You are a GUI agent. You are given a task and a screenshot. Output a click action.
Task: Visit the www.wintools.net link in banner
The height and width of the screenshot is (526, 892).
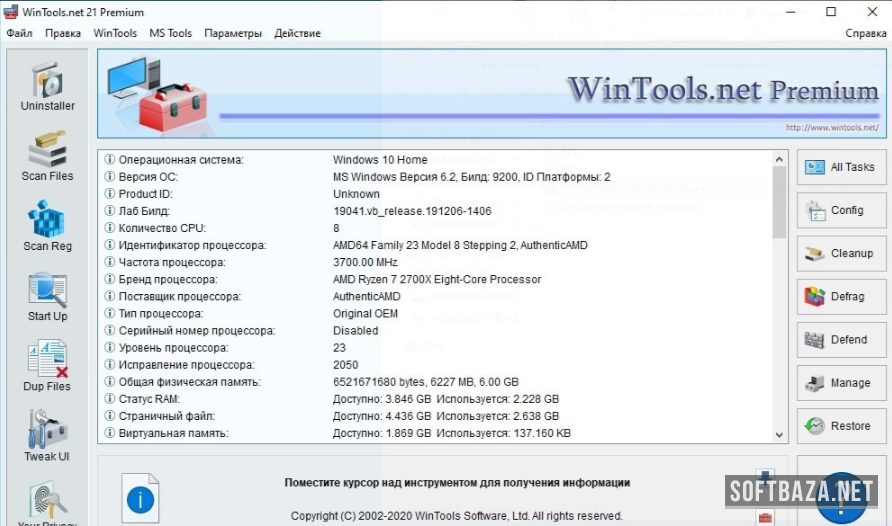pos(831,128)
